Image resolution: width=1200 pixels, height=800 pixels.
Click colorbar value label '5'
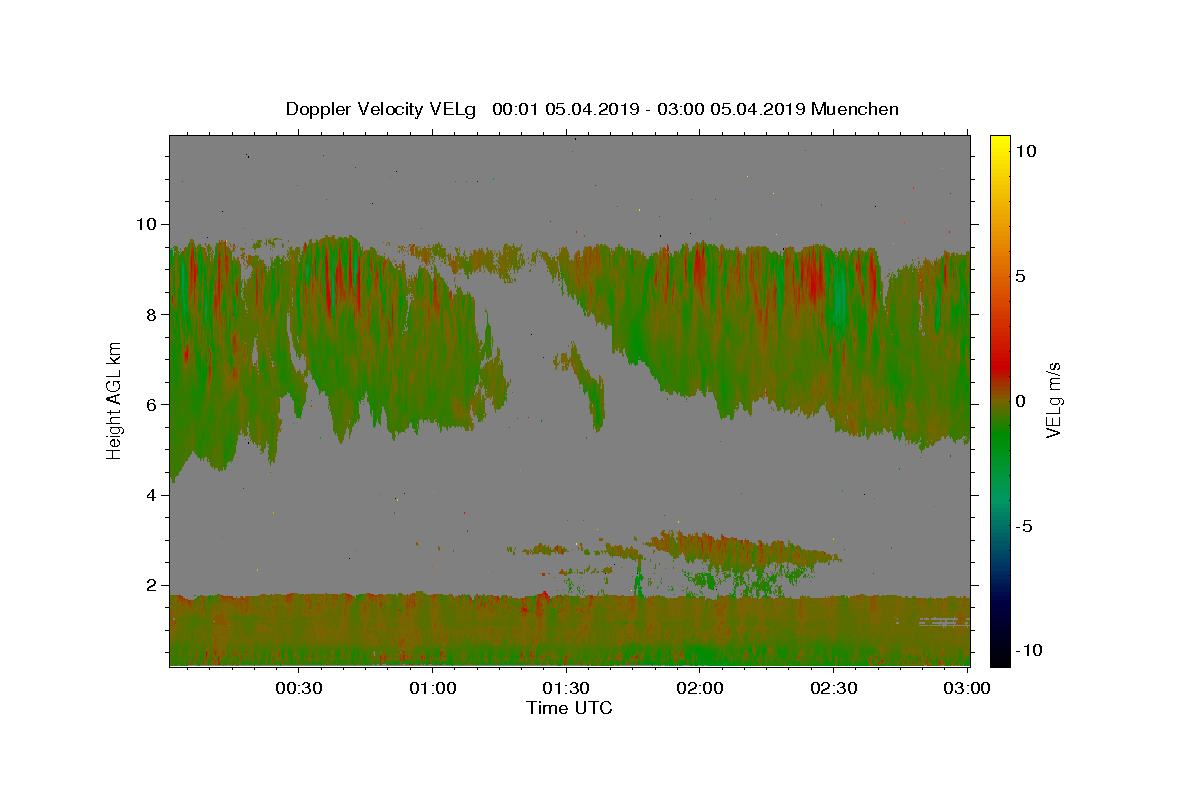[x=1020, y=276]
